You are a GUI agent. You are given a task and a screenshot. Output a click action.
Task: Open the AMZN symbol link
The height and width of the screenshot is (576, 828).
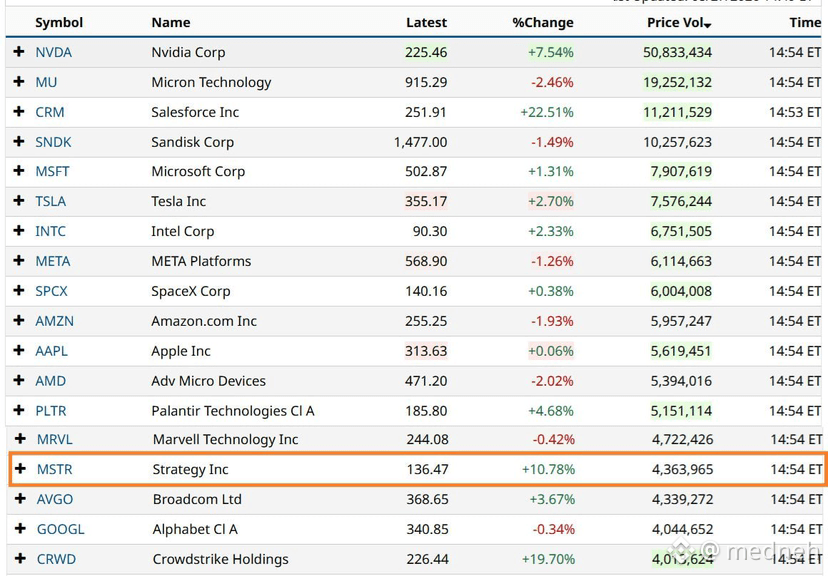point(54,321)
